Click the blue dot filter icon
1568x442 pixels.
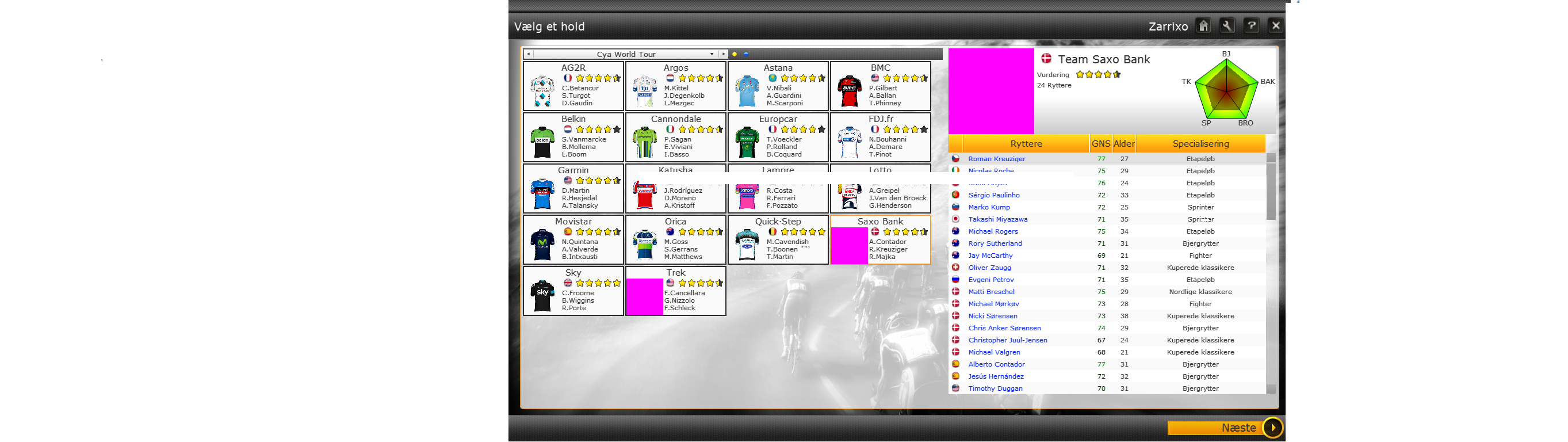(745, 54)
